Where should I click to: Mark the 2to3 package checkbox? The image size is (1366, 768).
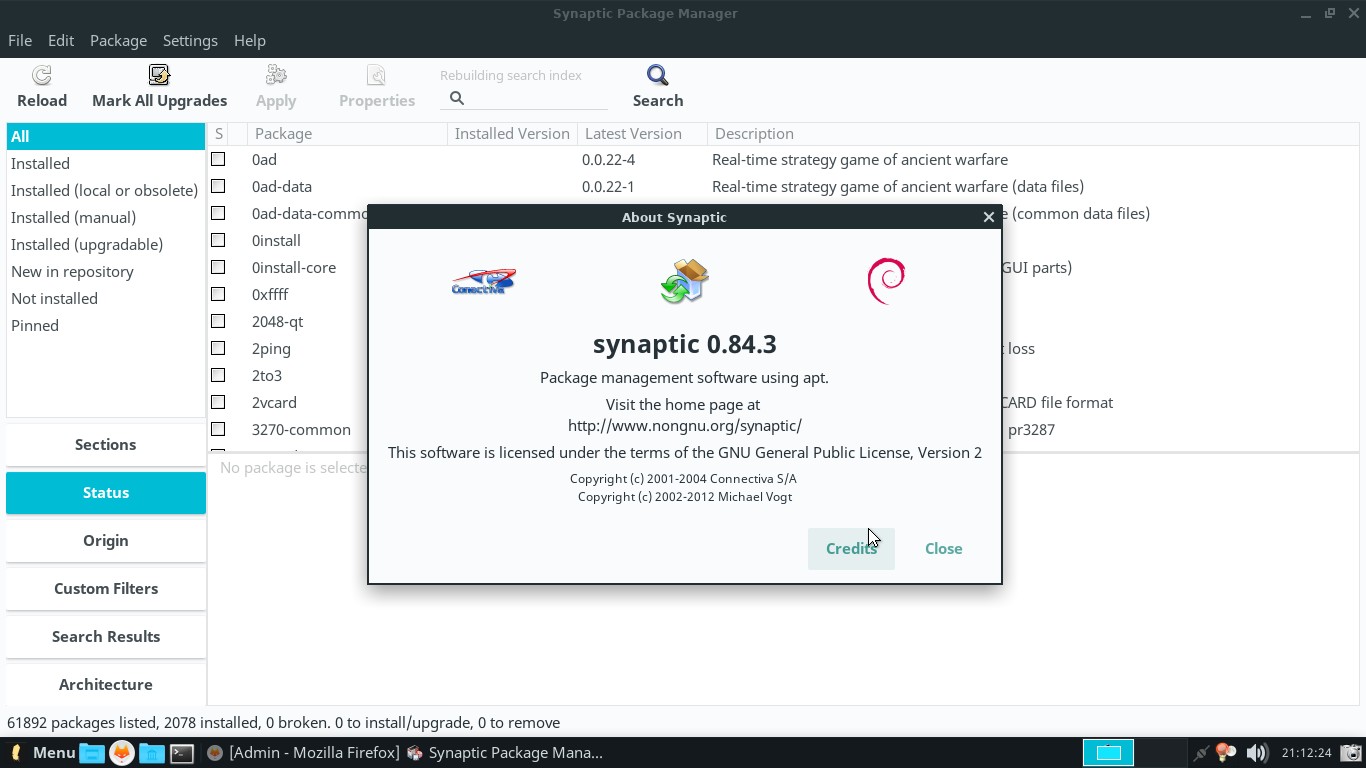tap(218, 375)
